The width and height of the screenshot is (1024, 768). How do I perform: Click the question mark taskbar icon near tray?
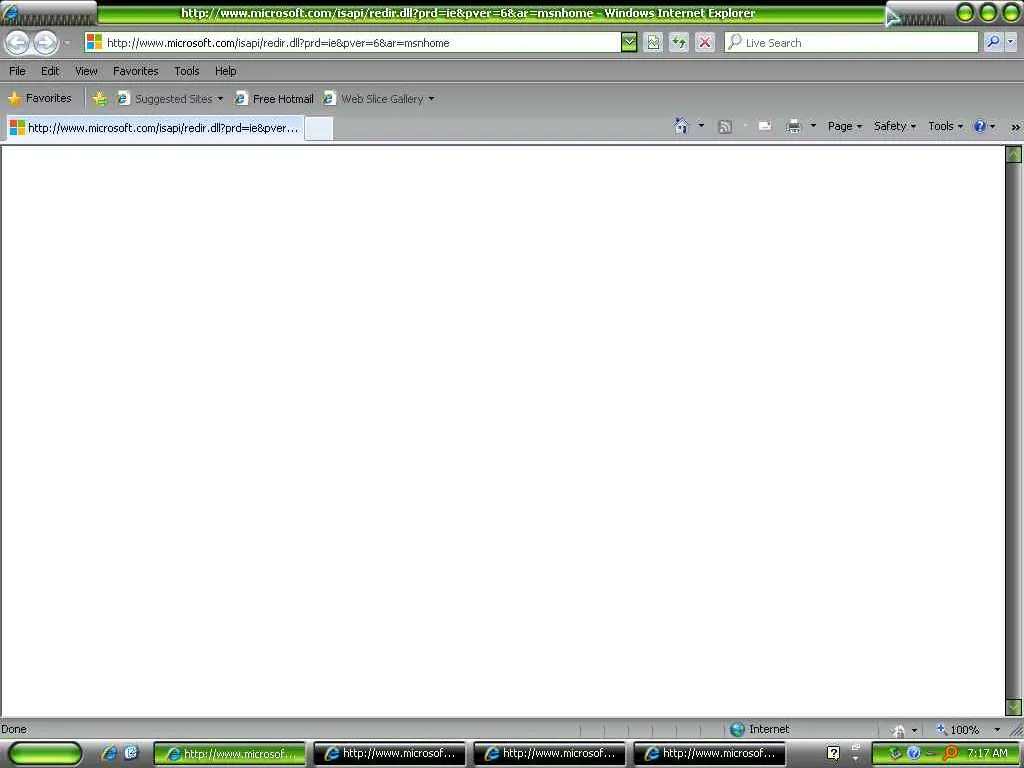[833, 754]
